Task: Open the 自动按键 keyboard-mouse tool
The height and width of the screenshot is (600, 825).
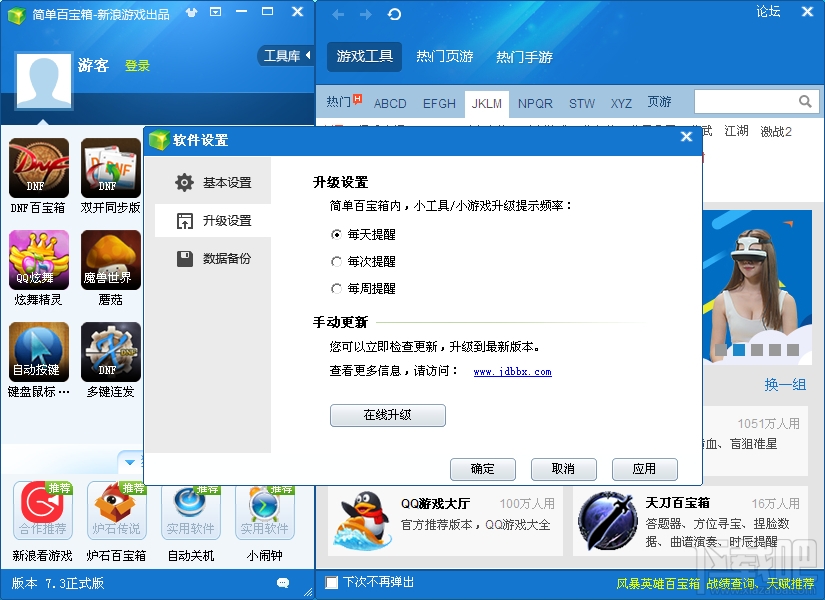Action: [x=38, y=352]
